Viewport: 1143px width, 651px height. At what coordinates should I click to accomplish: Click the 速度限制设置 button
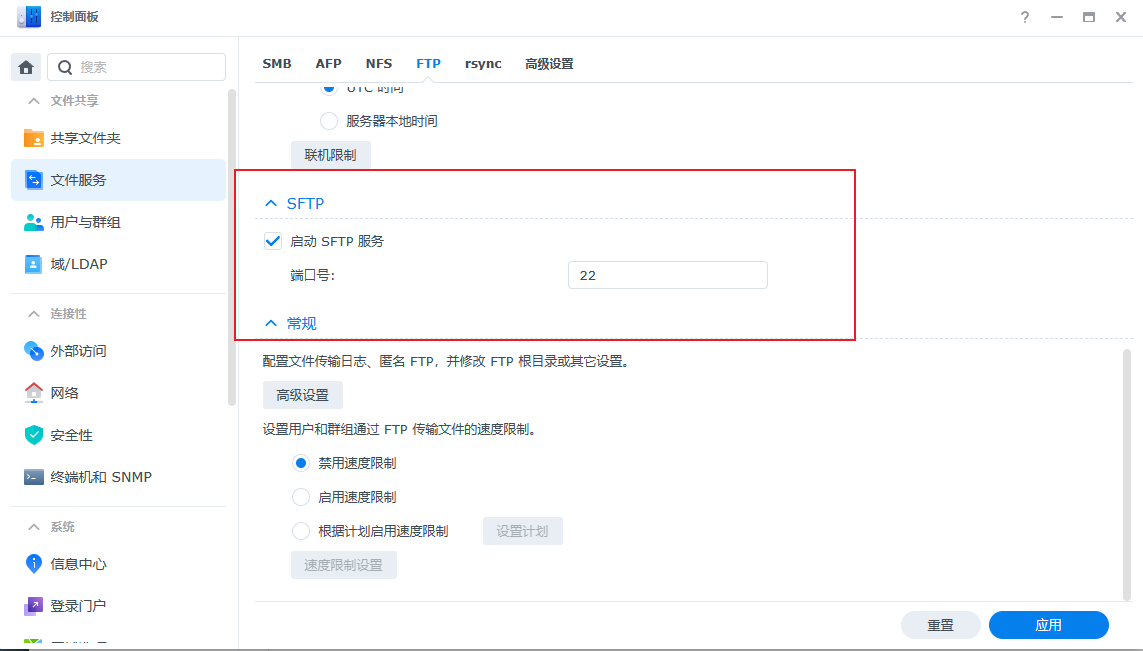[343, 565]
